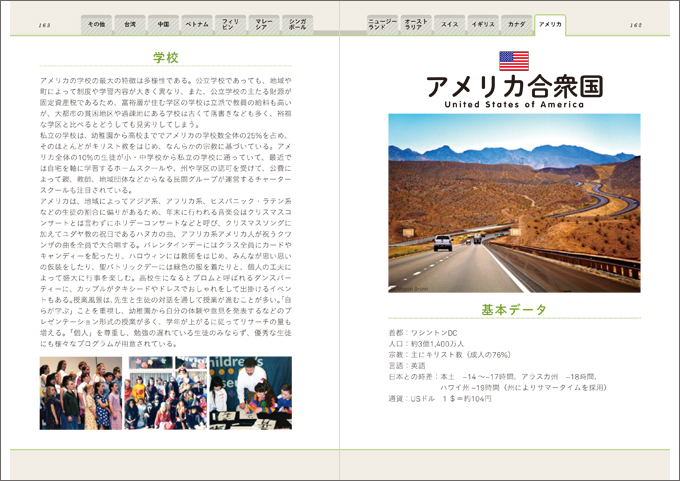Open the その他 tab
This screenshot has width=680, height=481.
click(96, 25)
